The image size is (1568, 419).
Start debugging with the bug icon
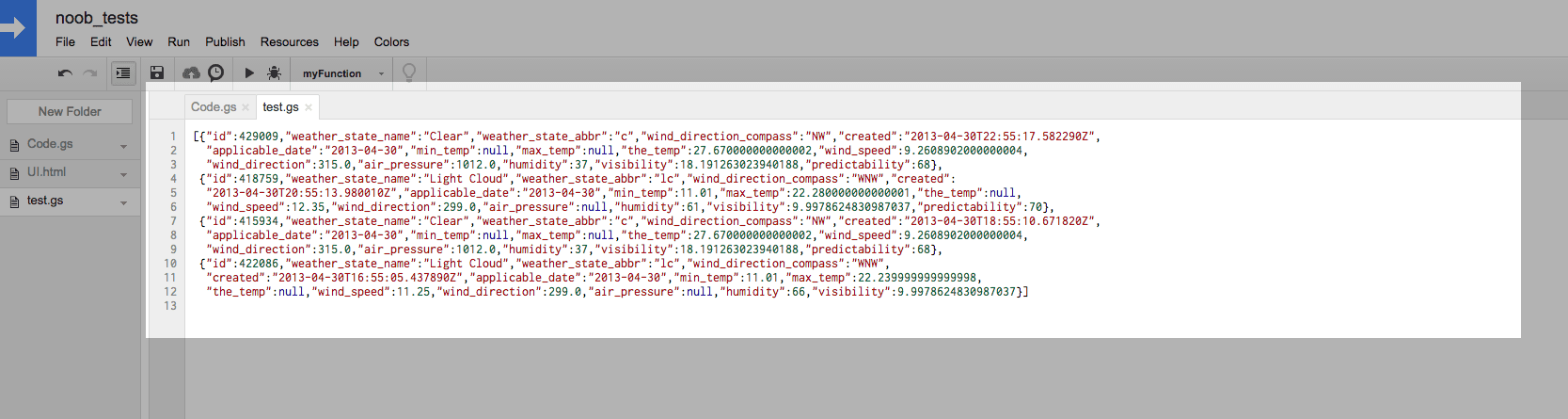tap(274, 73)
